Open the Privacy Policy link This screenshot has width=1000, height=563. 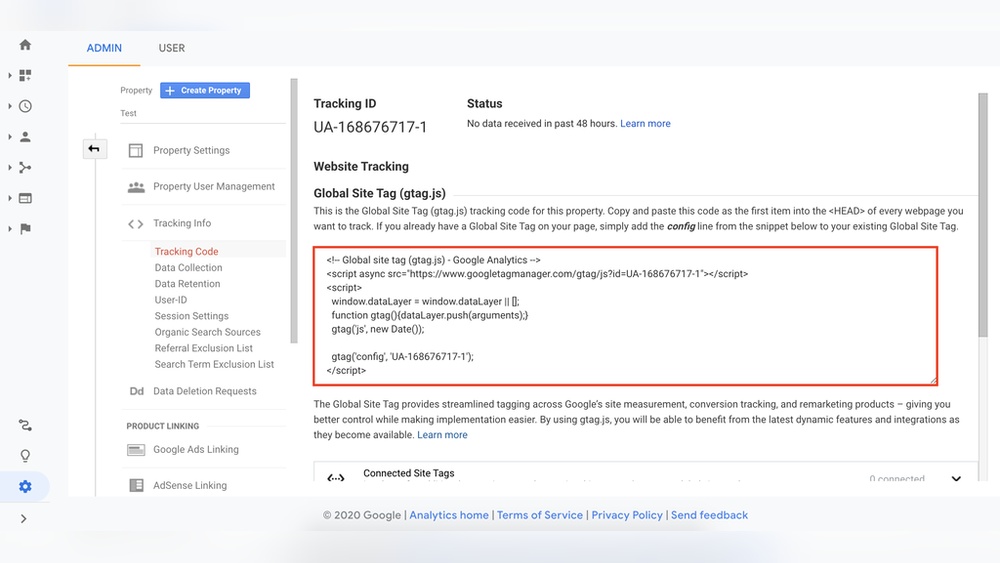click(x=627, y=515)
